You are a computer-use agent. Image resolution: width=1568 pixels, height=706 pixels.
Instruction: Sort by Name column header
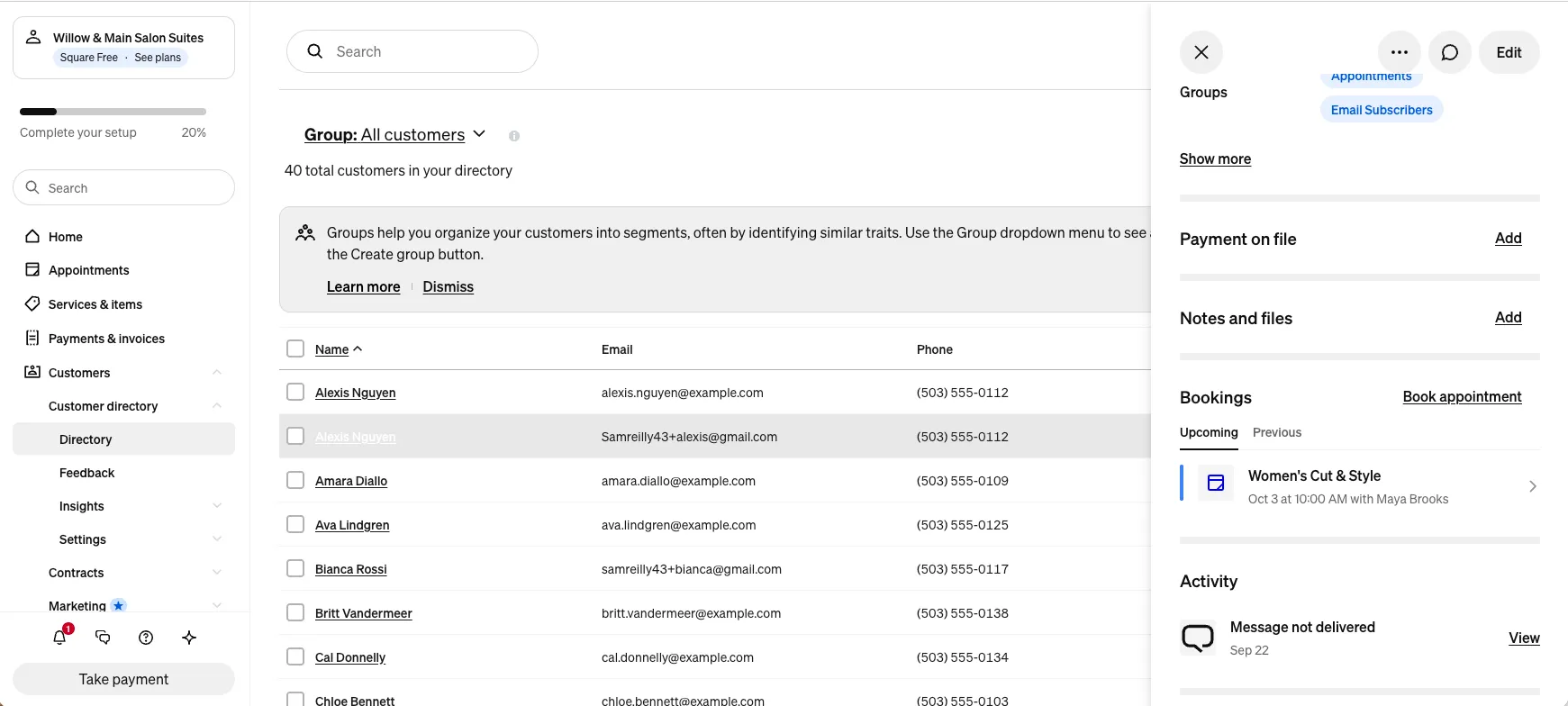pyautogui.click(x=339, y=349)
